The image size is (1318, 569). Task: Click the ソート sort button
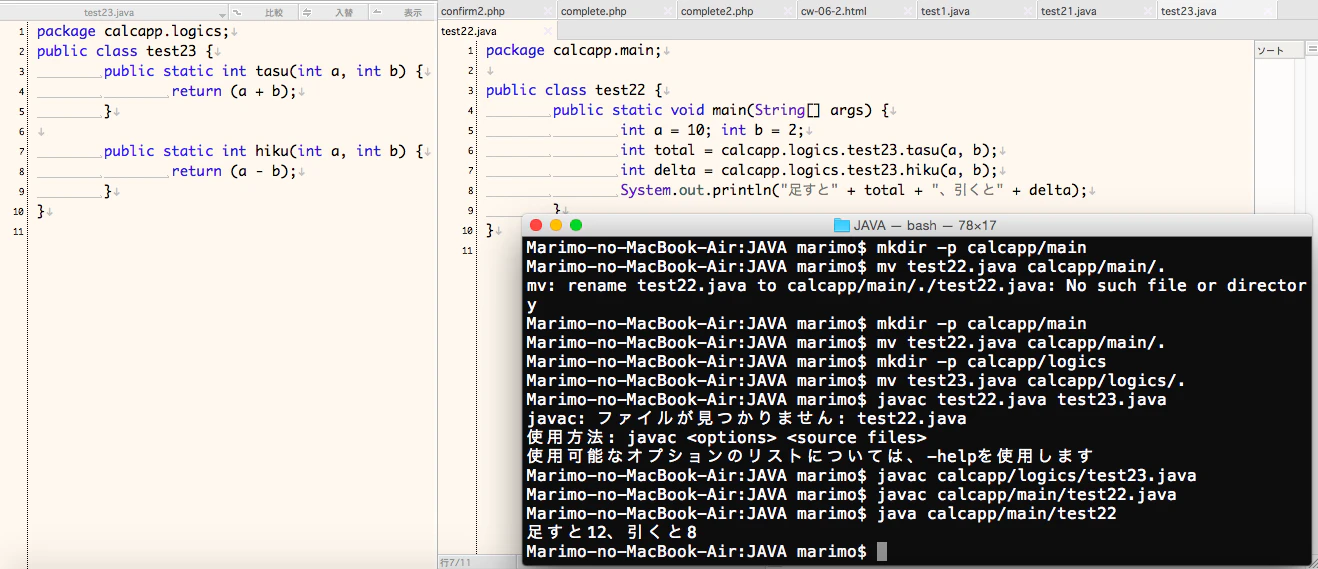coord(1279,50)
